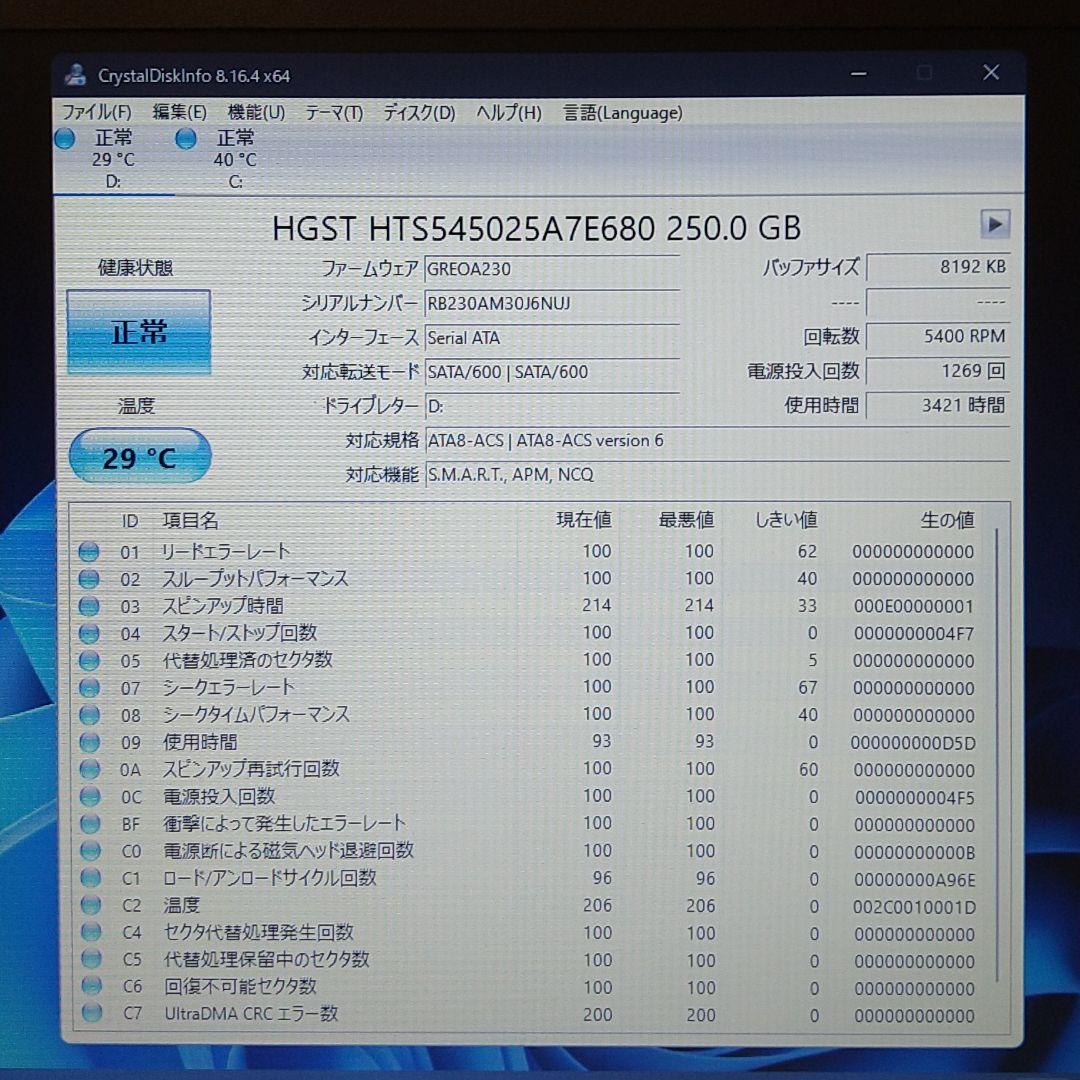Open the ディスク(D) menu
This screenshot has height=1080, width=1080.
pos(419,112)
